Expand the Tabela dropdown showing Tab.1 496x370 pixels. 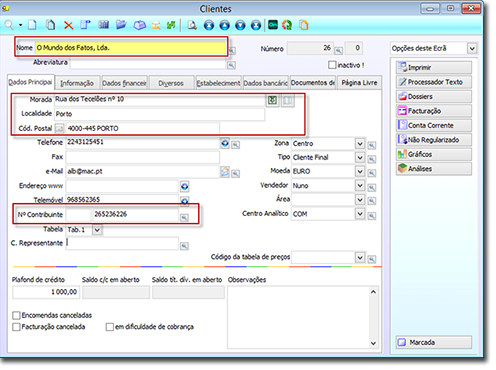point(97,230)
